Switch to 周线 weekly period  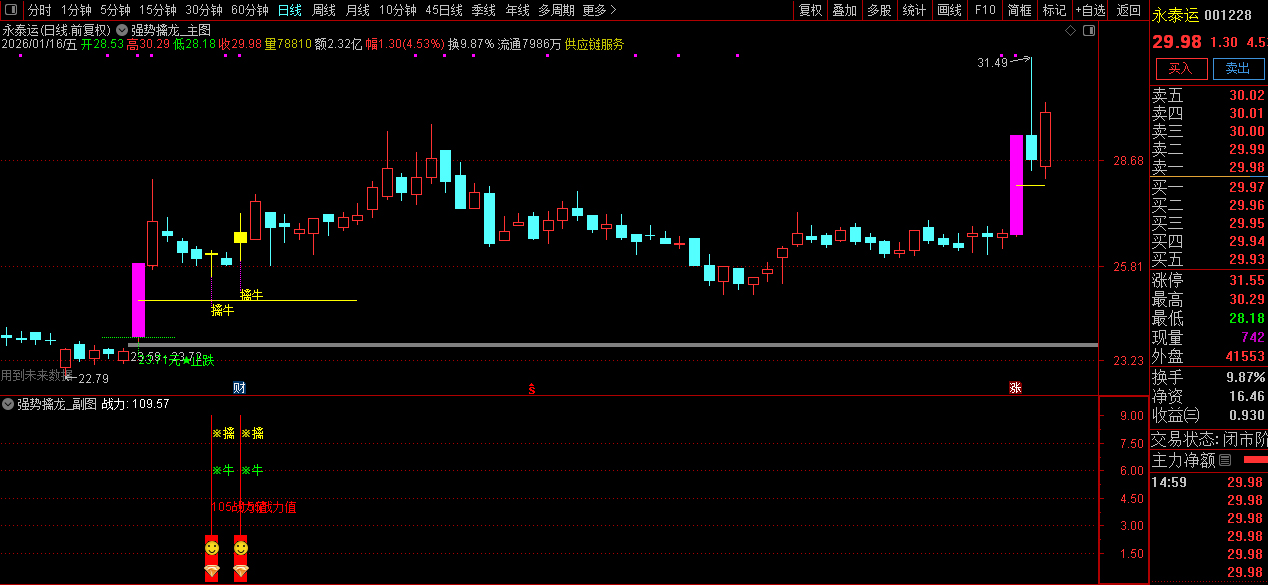pyautogui.click(x=323, y=10)
